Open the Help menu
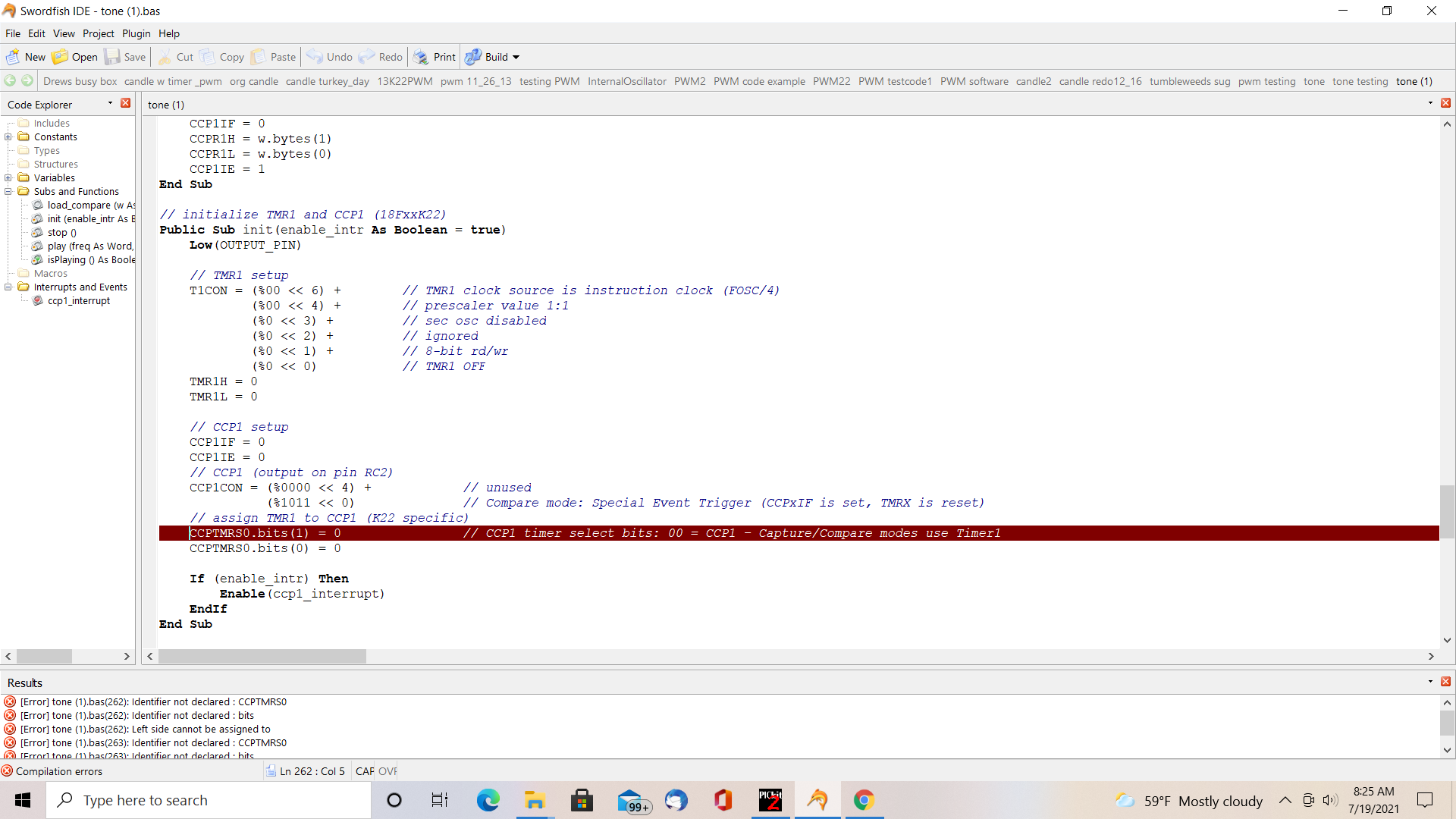This screenshot has width=1456, height=819. [x=169, y=33]
